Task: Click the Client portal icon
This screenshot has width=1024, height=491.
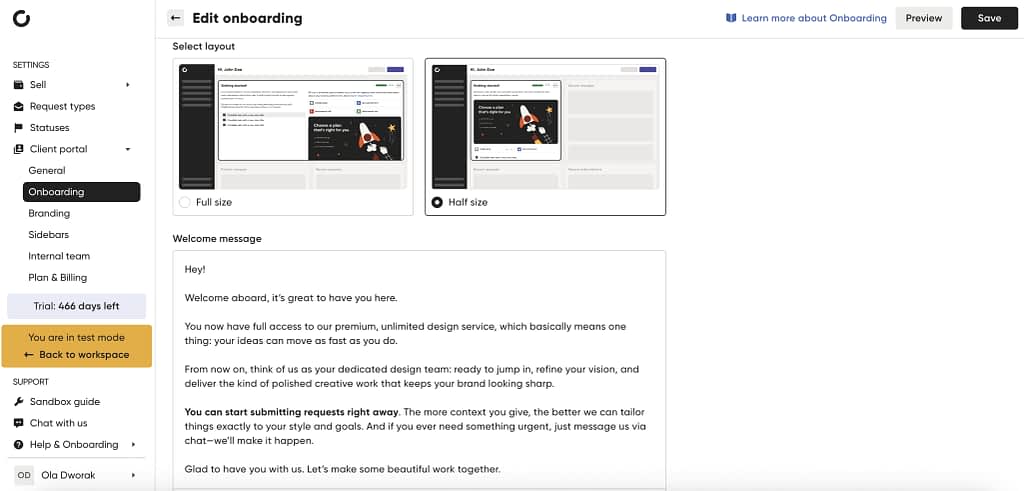Action: pyautogui.click(x=18, y=150)
